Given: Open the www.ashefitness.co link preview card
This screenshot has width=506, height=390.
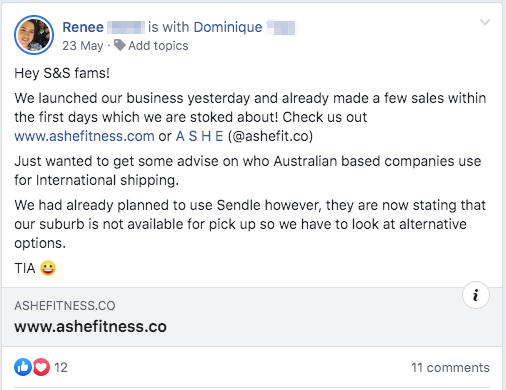Looking at the screenshot, I should pos(252,317).
